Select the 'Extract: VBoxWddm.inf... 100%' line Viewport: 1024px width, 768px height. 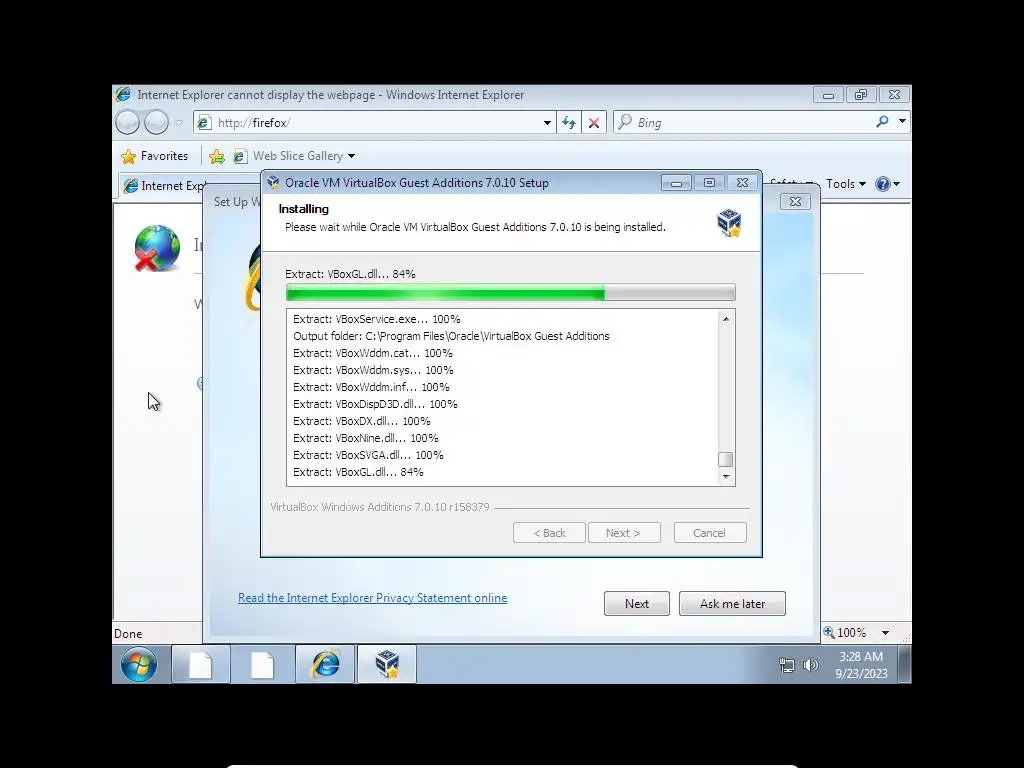tap(371, 387)
